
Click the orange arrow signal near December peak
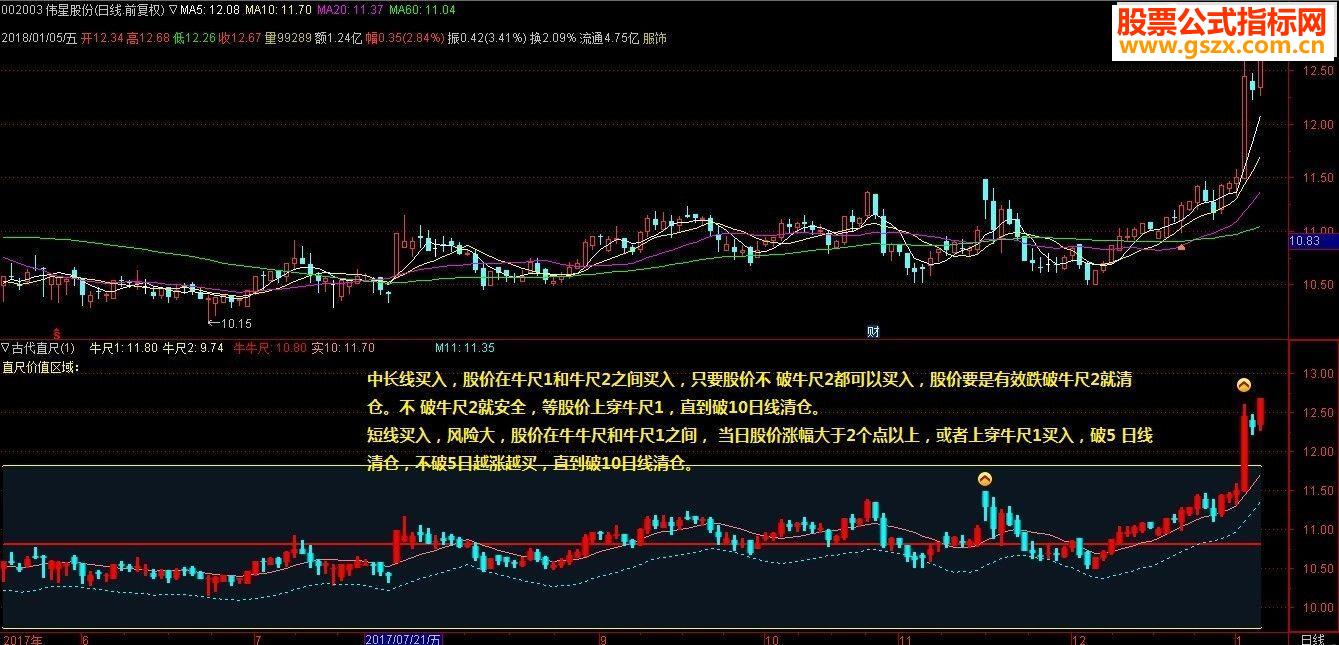985,479
